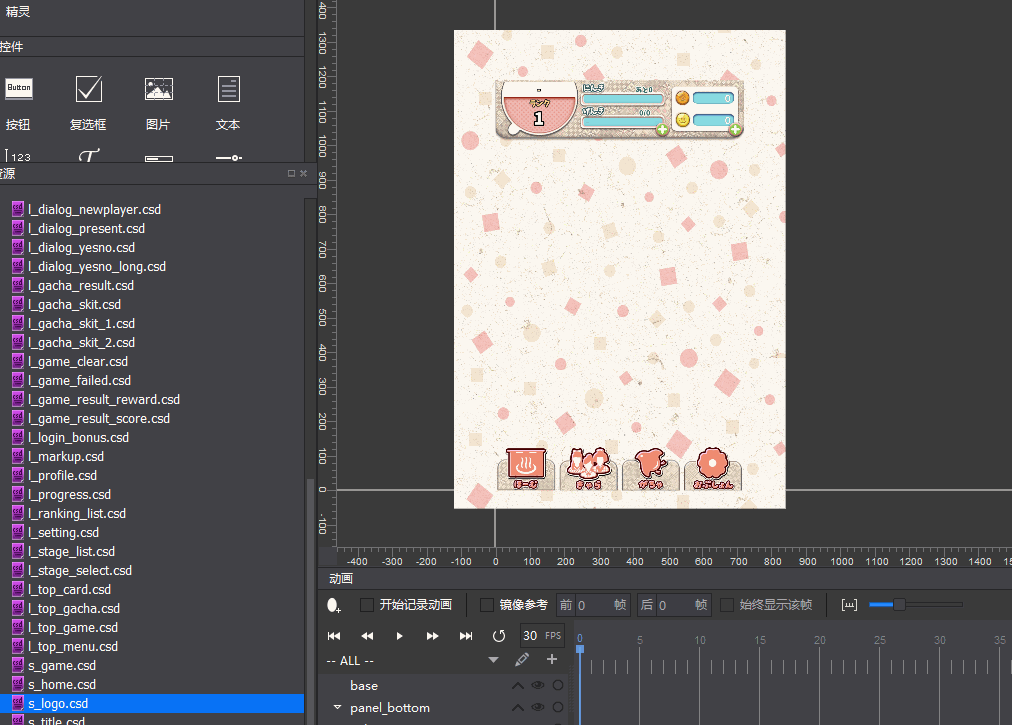Click the plus icon to add animation
Viewport: 1012px width, 725px height.
pyautogui.click(x=551, y=660)
